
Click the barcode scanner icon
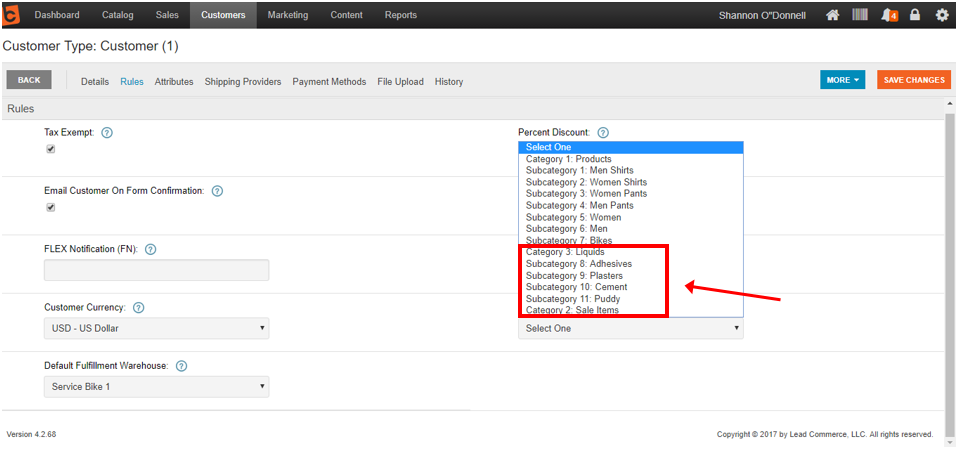(859, 15)
